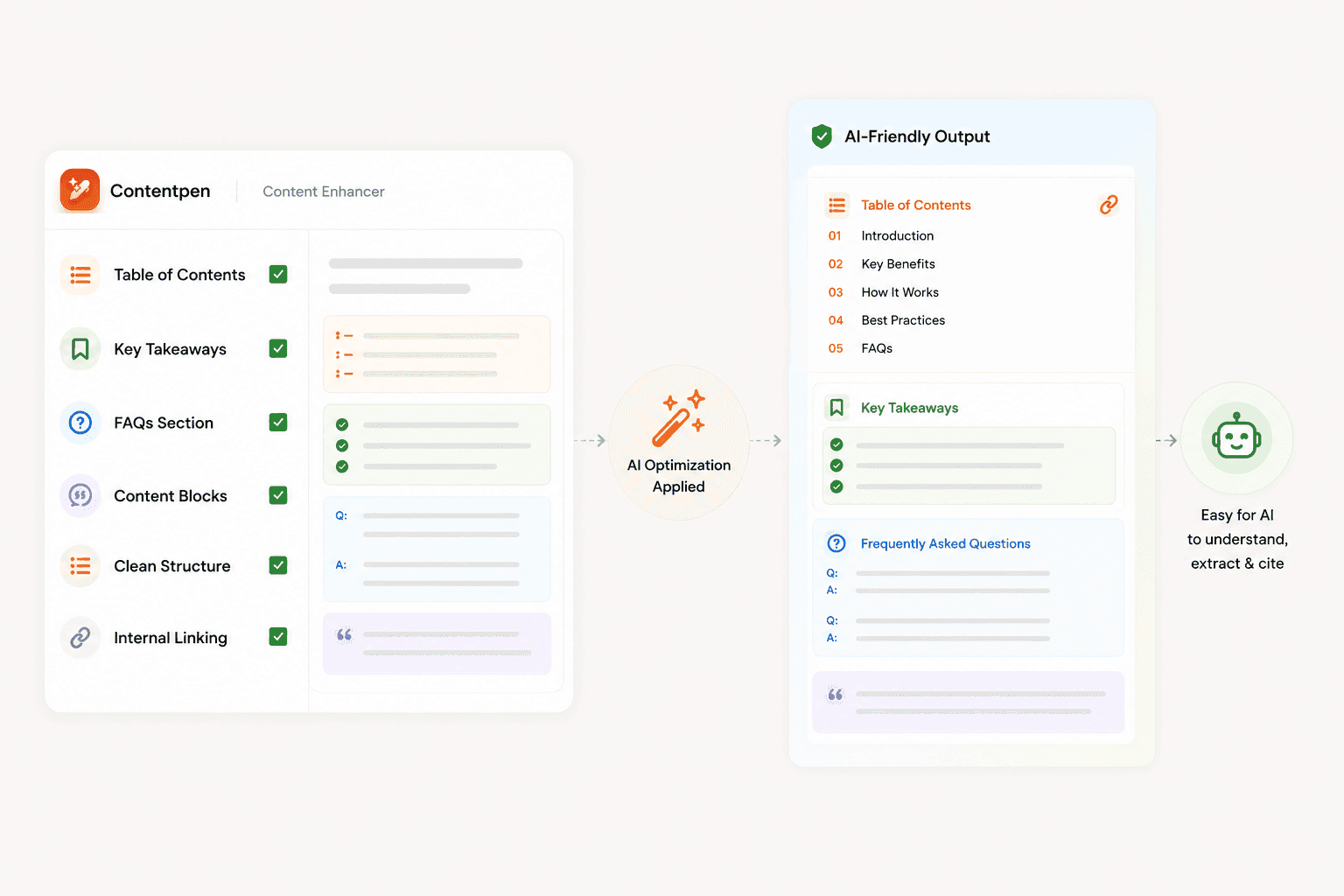Open the Content Enhancer tab label
This screenshot has width=1344, height=896.
(x=324, y=192)
